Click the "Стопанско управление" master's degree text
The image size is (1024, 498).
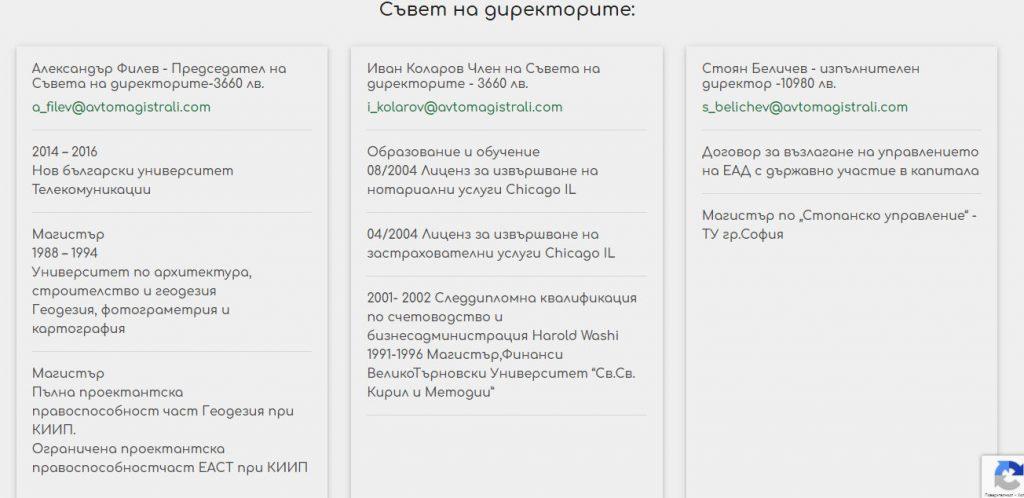coord(840,225)
